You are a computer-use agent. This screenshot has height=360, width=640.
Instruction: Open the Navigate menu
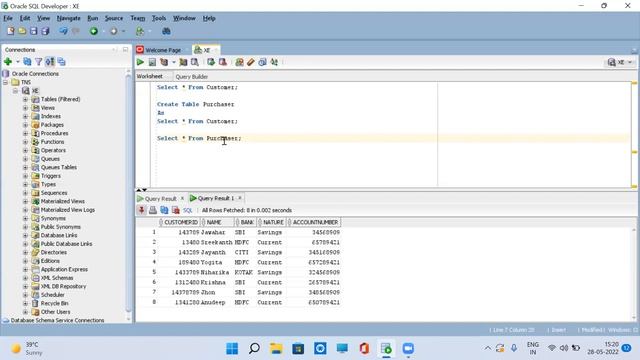[69, 18]
